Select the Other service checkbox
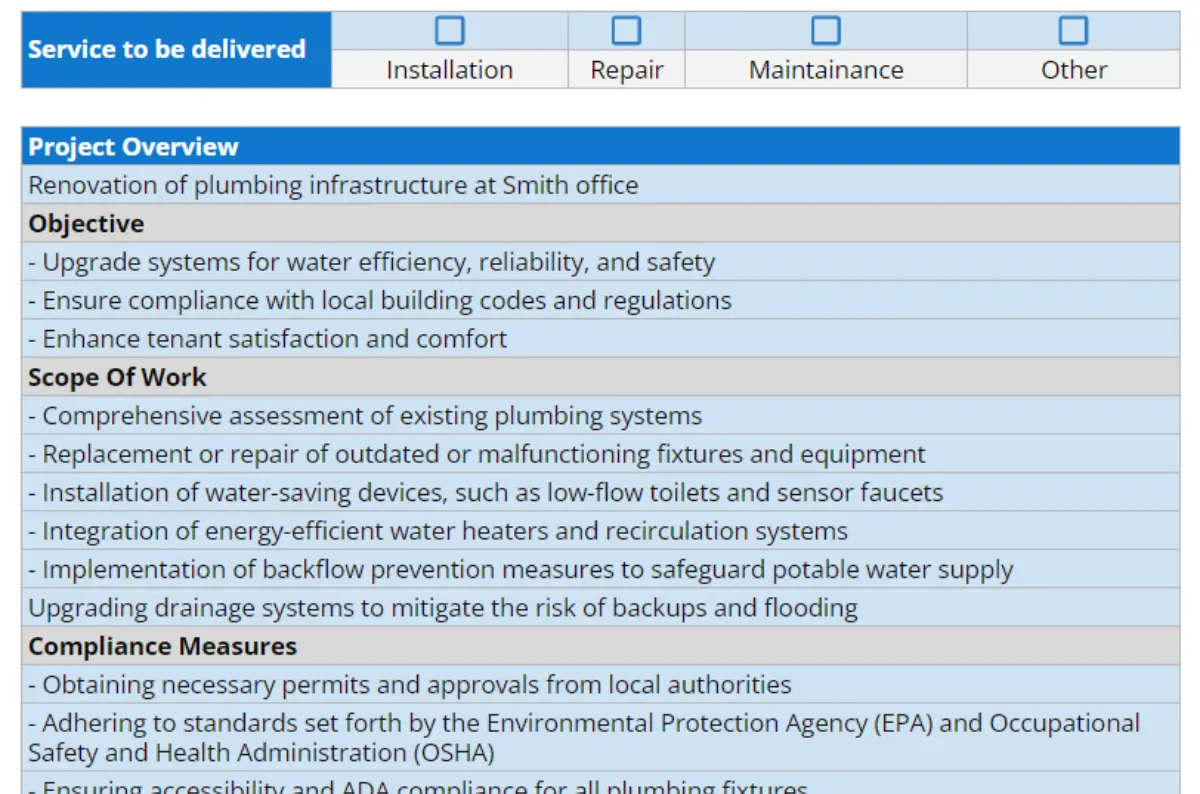Image resolution: width=1200 pixels, height=794 pixels. point(1073,31)
